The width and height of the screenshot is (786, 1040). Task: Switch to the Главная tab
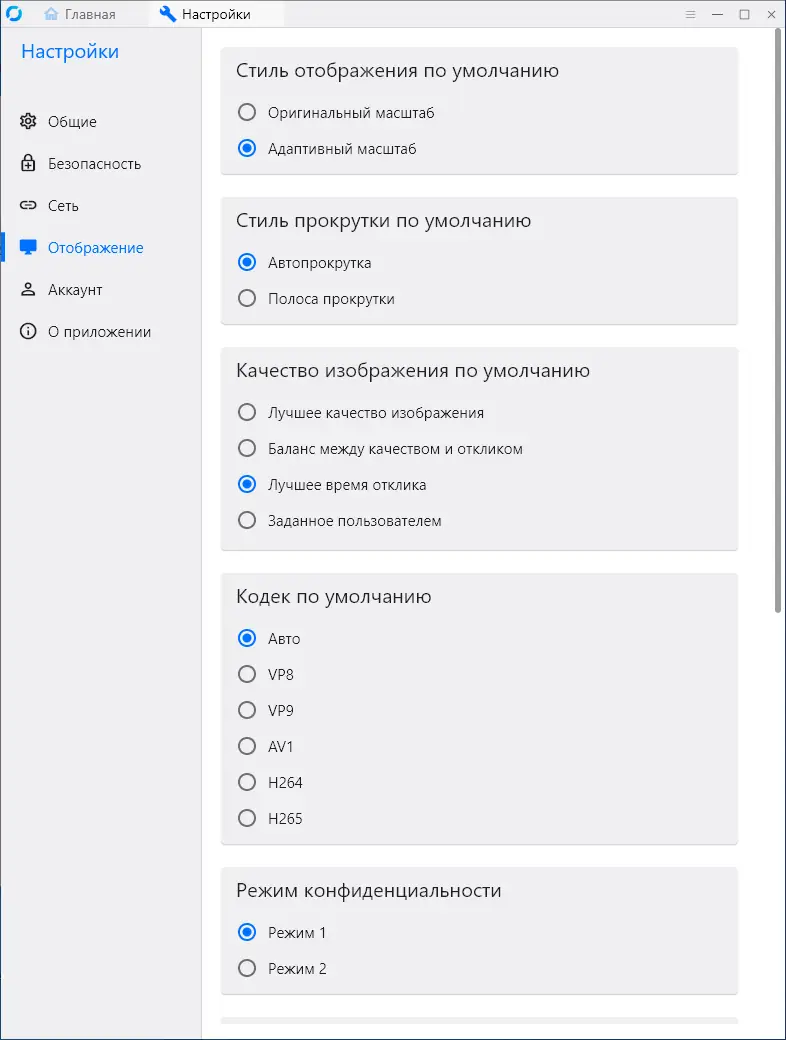80,14
